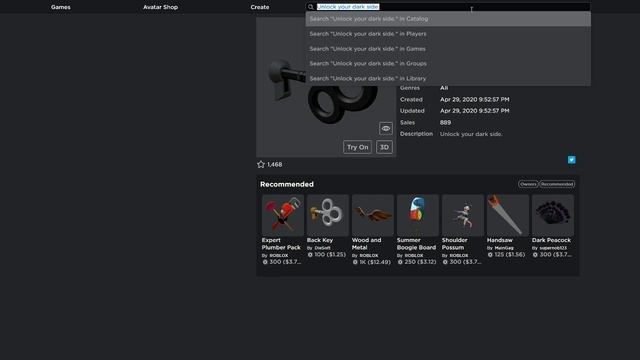The image size is (640, 360).
Task: Click the Handsaw title link
Action: pyautogui.click(x=500, y=240)
